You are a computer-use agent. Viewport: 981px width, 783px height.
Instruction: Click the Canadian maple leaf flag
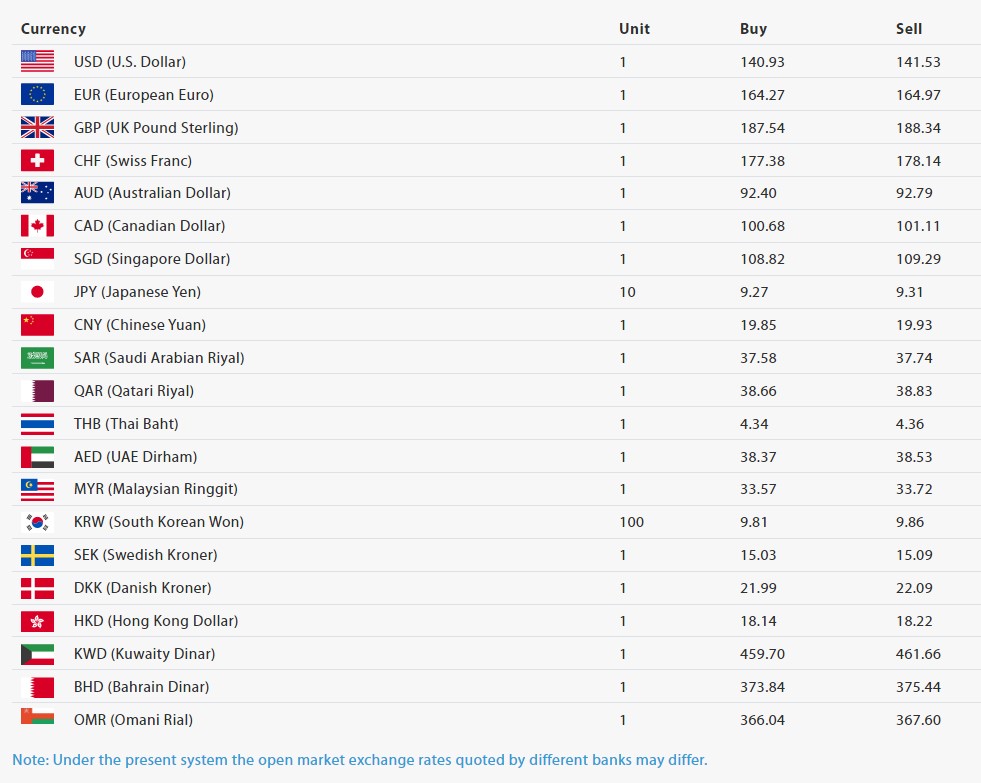pos(37,226)
